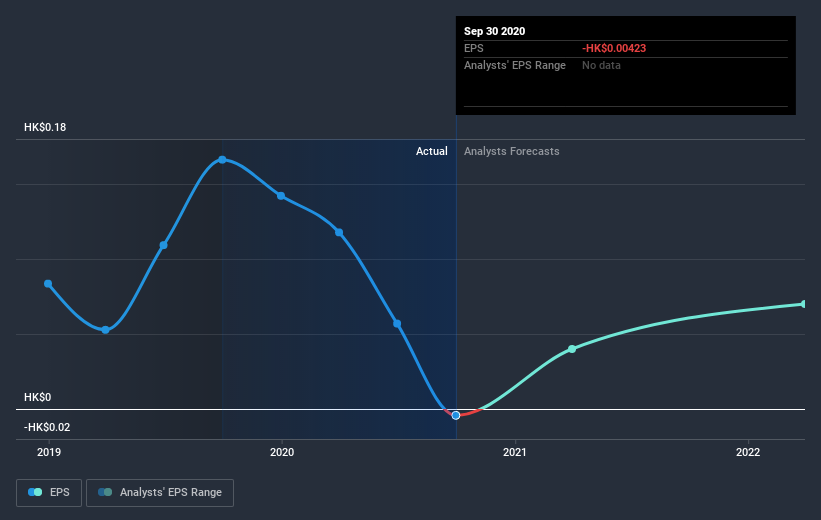821x520 pixels.
Task: Click the Sep 30 2020 tooltip date
Action: point(494,31)
